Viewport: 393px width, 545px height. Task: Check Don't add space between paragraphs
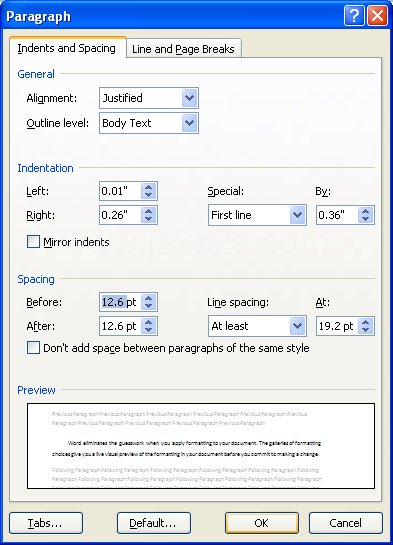pos(33,348)
